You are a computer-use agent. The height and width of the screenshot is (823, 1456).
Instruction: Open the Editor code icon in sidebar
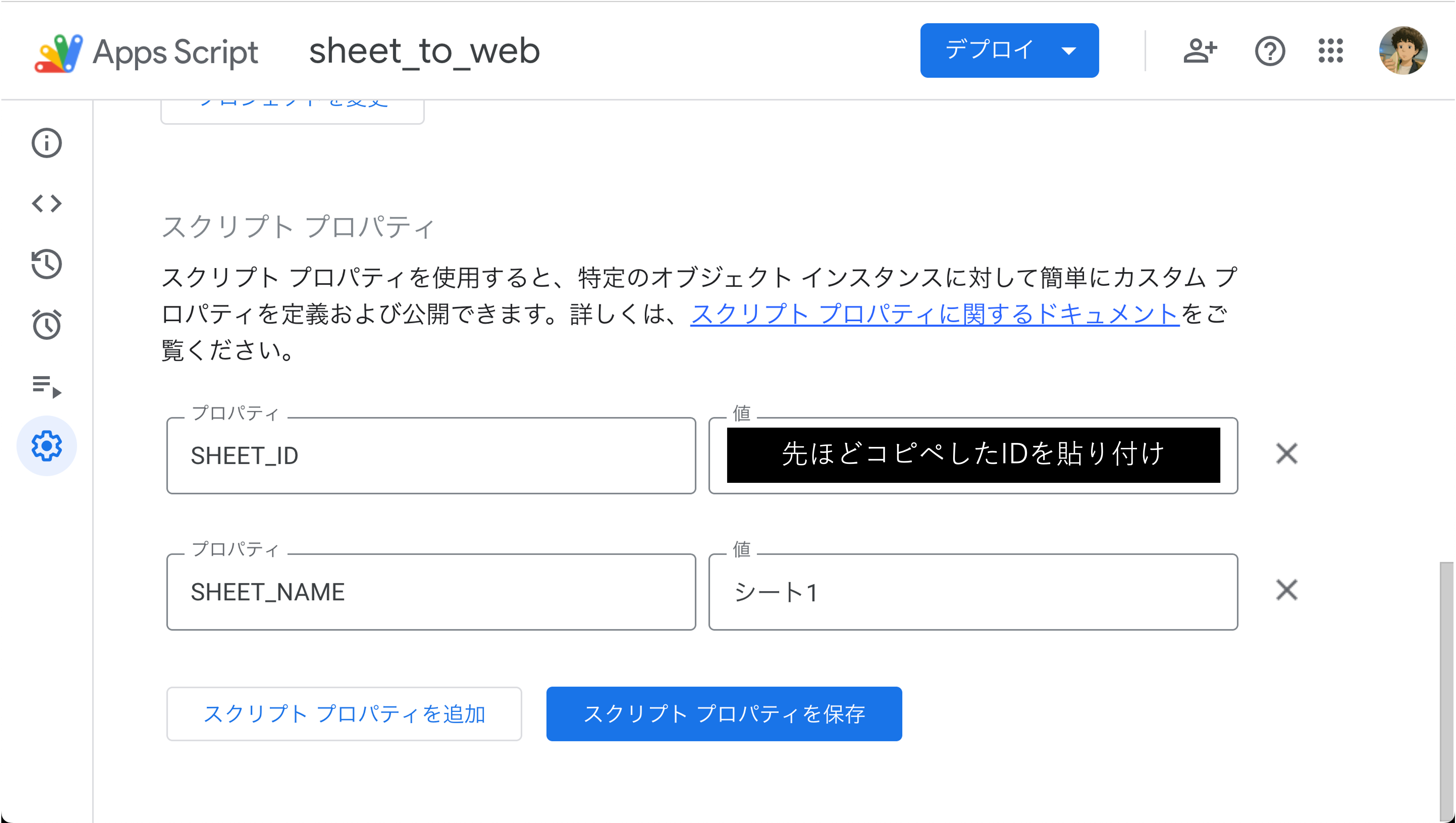pyautogui.click(x=46, y=203)
